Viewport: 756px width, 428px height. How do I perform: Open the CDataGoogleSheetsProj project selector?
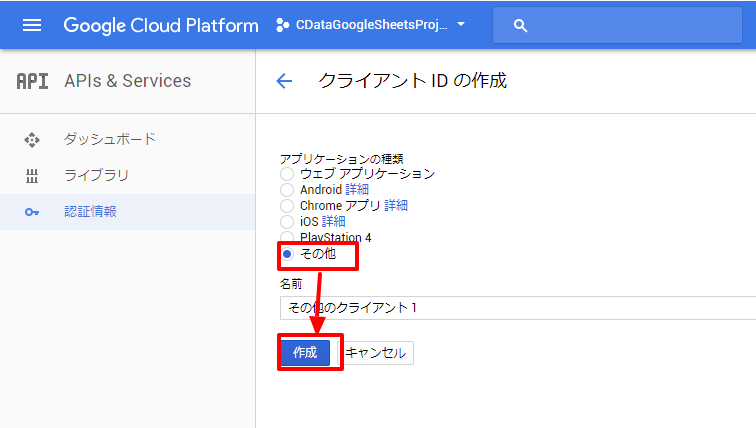[371, 25]
